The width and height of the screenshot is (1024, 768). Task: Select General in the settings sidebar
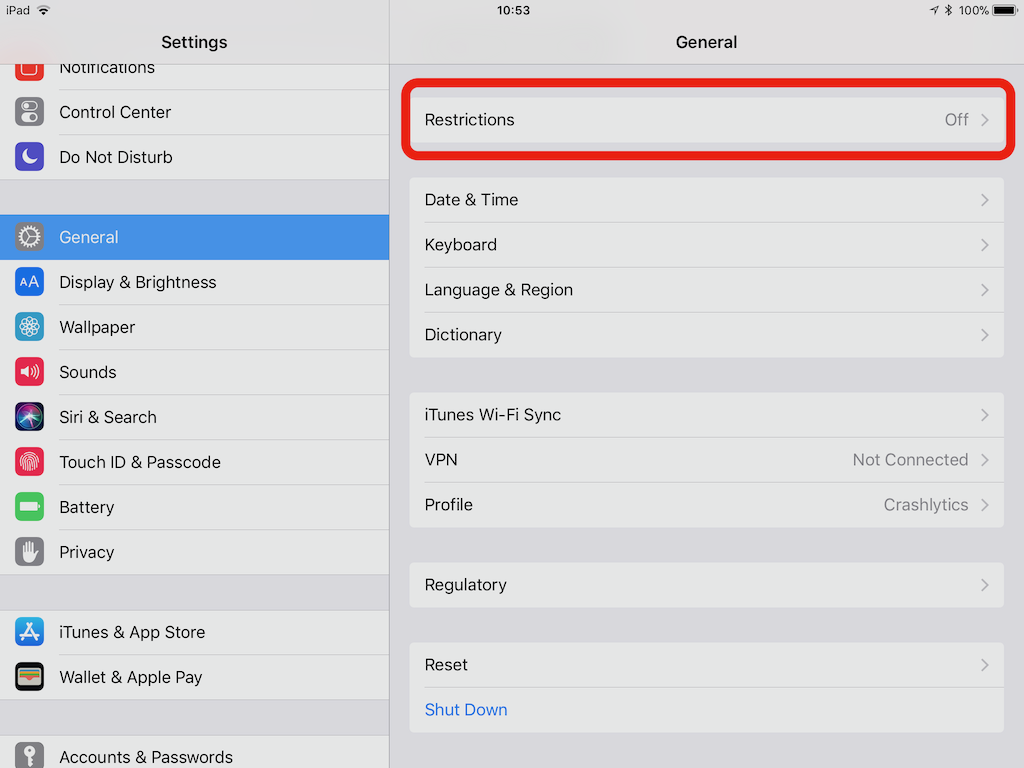click(195, 237)
